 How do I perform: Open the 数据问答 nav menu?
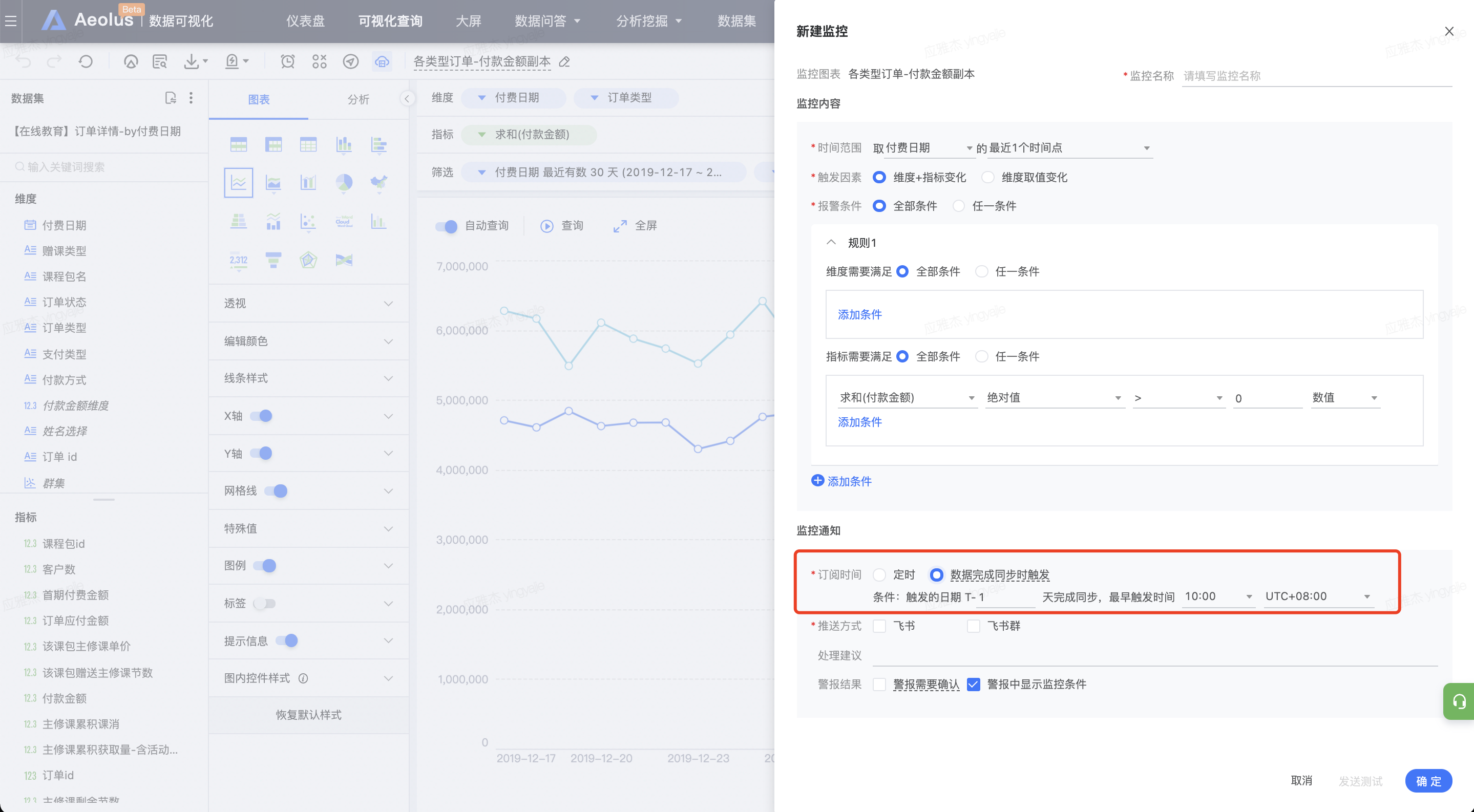tap(547, 21)
